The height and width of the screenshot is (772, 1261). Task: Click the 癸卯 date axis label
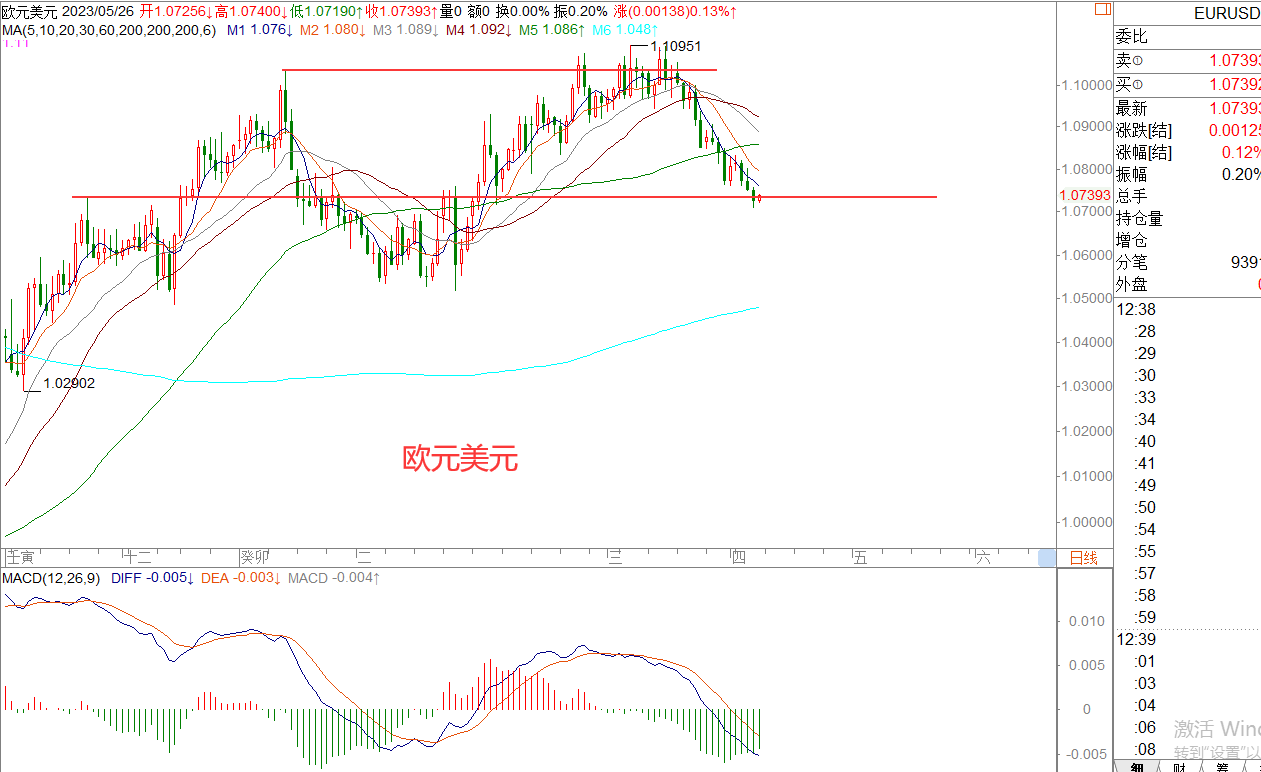click(x=255, y=557)
